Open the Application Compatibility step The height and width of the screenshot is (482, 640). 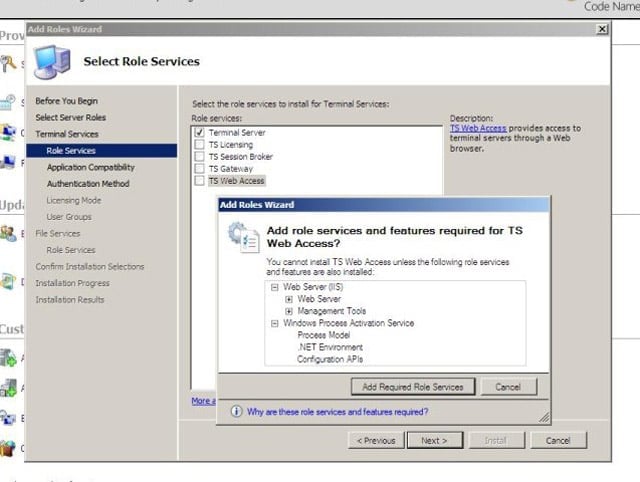91,167
